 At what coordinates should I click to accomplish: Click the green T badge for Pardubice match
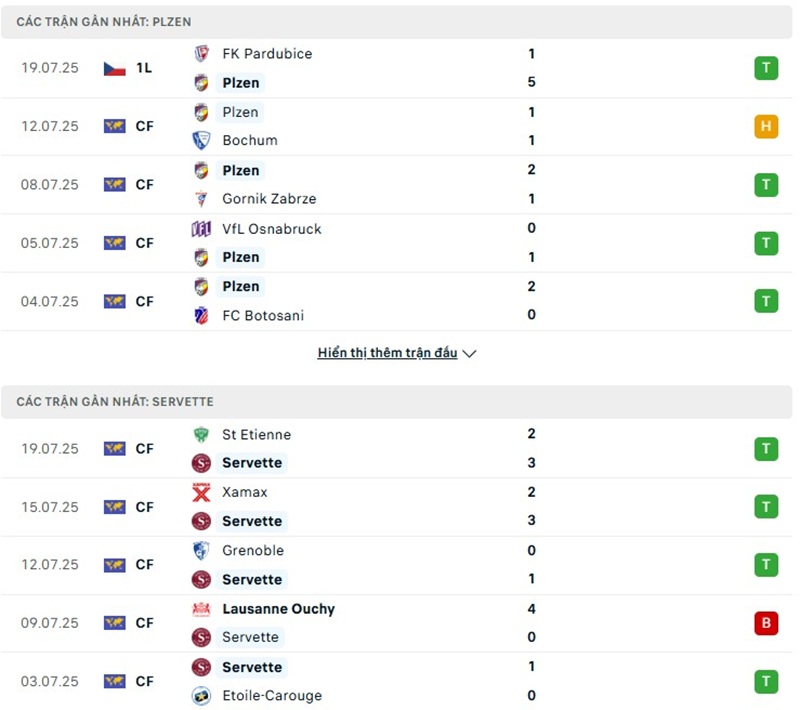(766, 68)
